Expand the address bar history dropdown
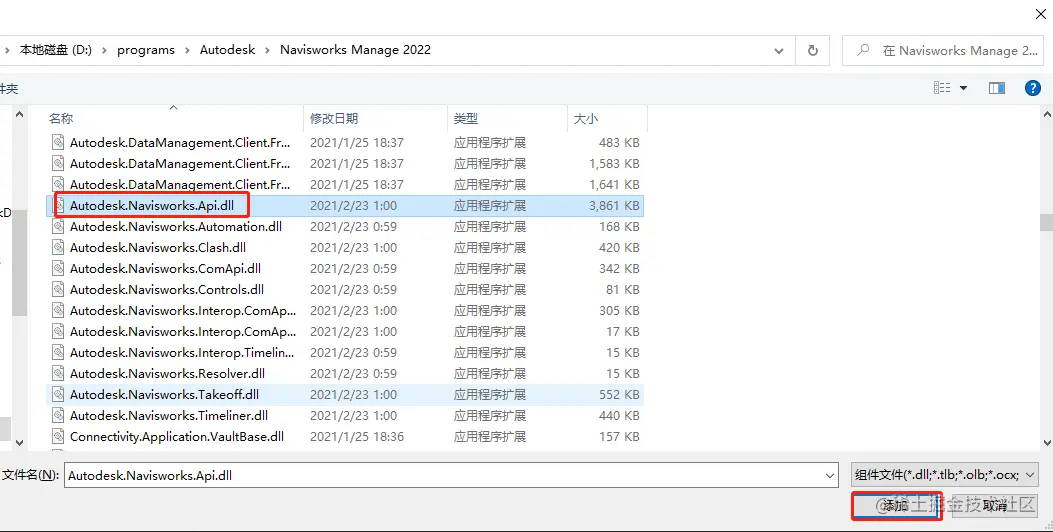Viewport: 1053px width, 532px height. click(x=779, y=51)
